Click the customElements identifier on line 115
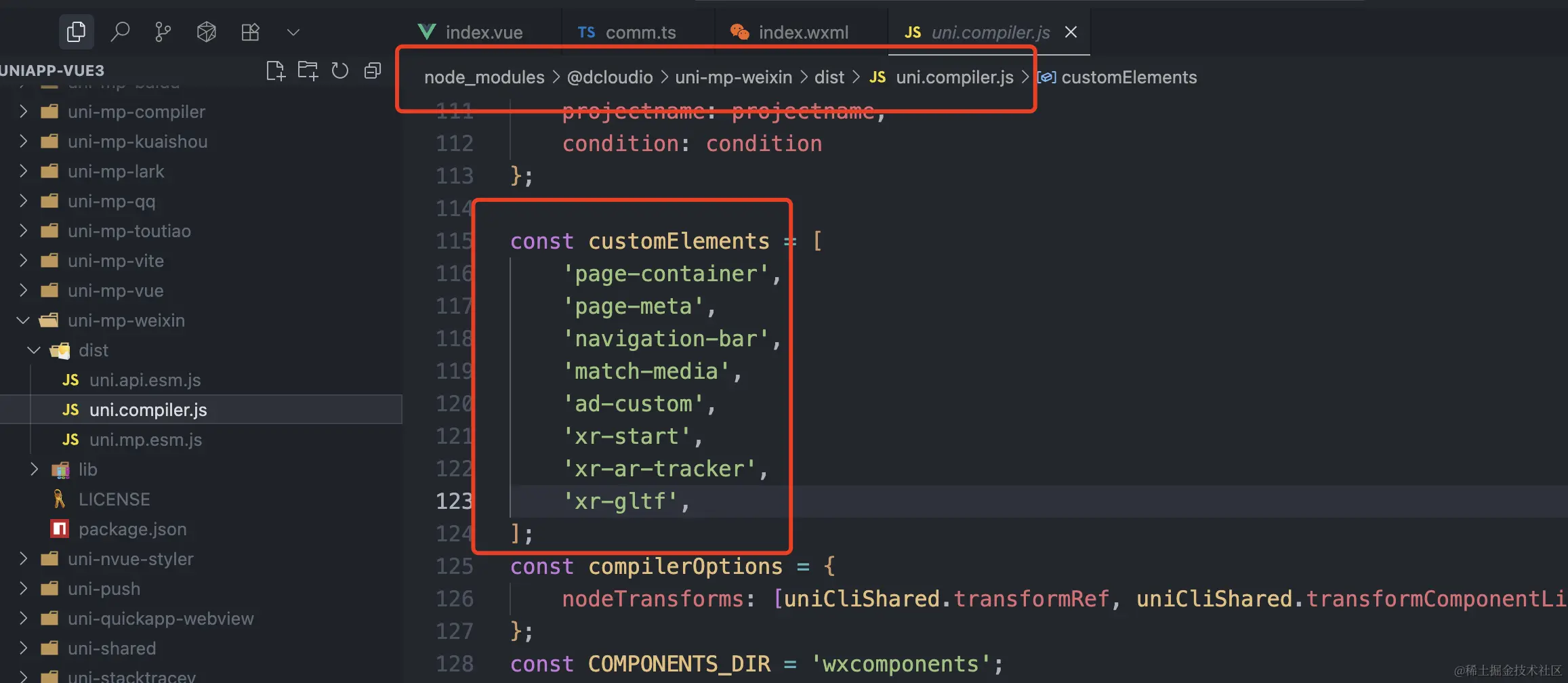The width and height of the screenshot is (1568, 683). tap(679, 241)
